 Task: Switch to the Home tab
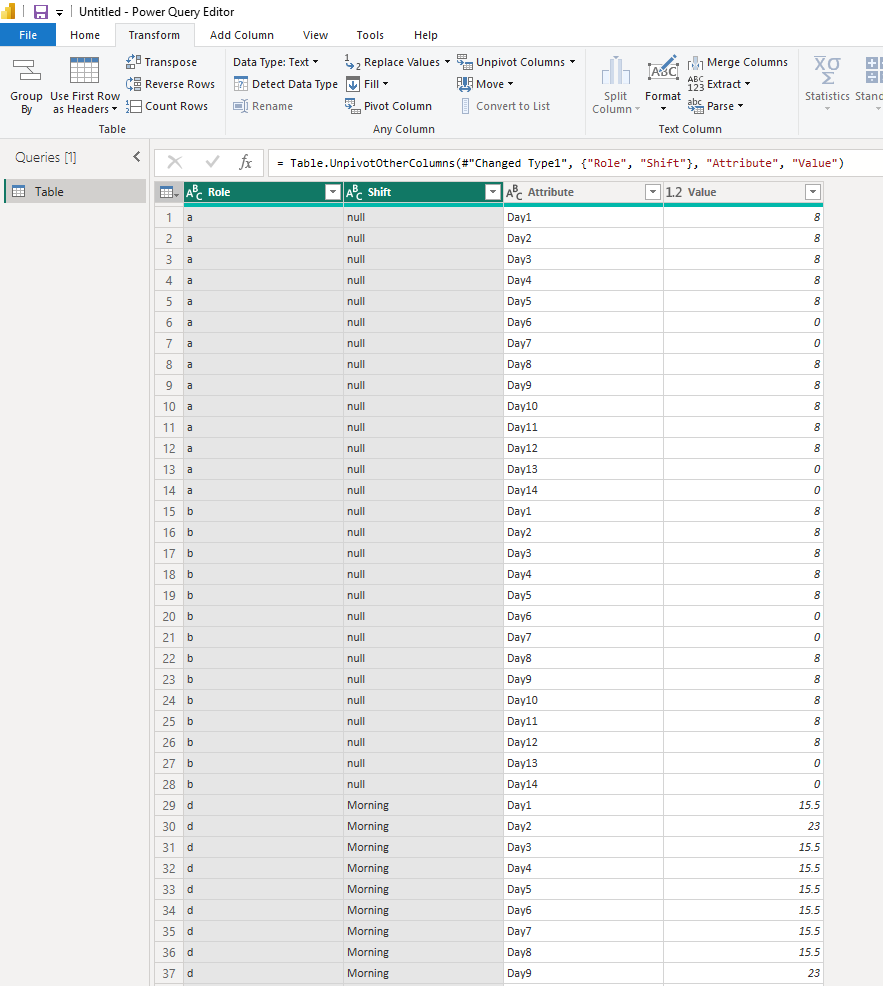(x=85, y=35)
